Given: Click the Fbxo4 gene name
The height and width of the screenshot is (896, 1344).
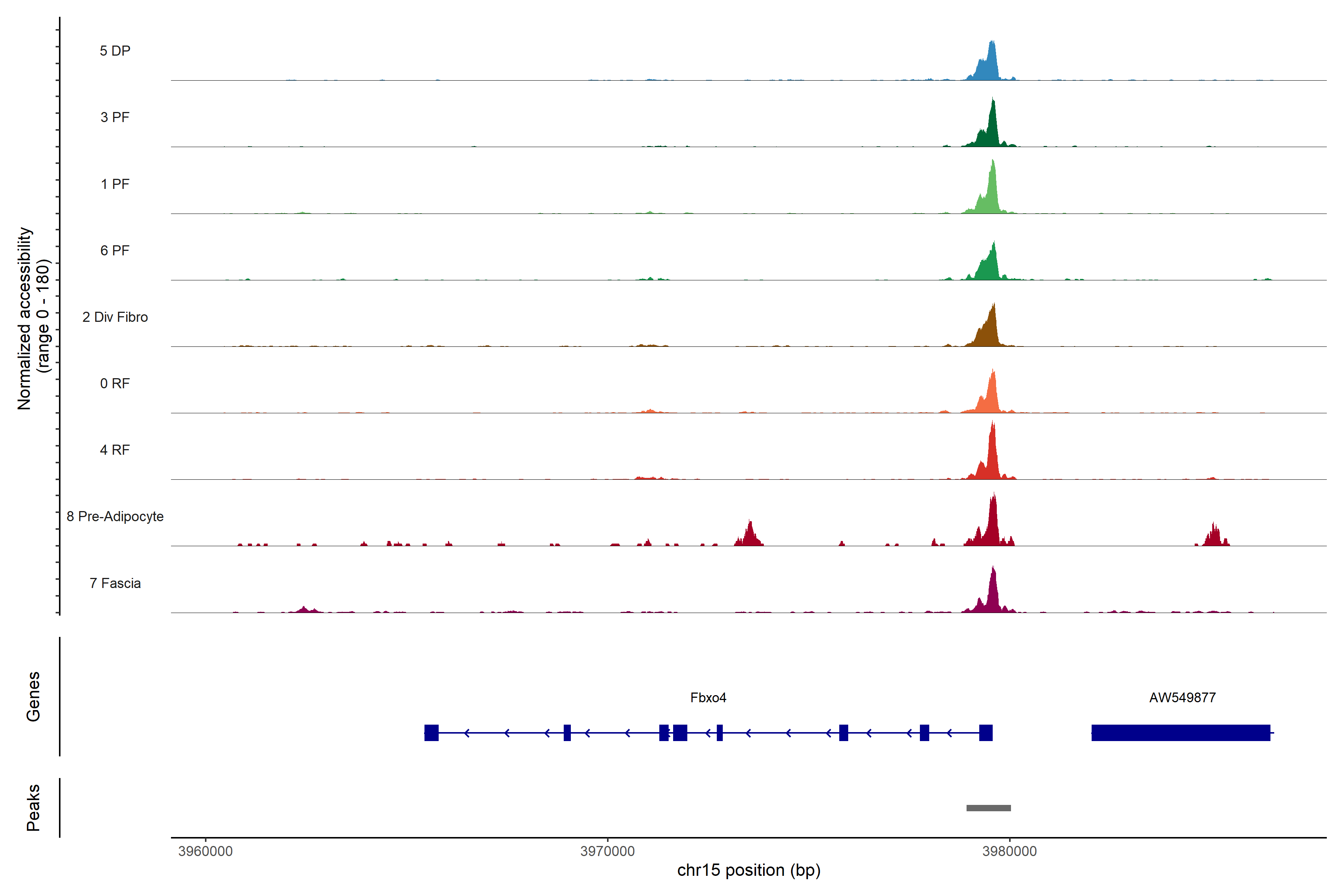Looking at the screenshot, I should tap(708, 698).
